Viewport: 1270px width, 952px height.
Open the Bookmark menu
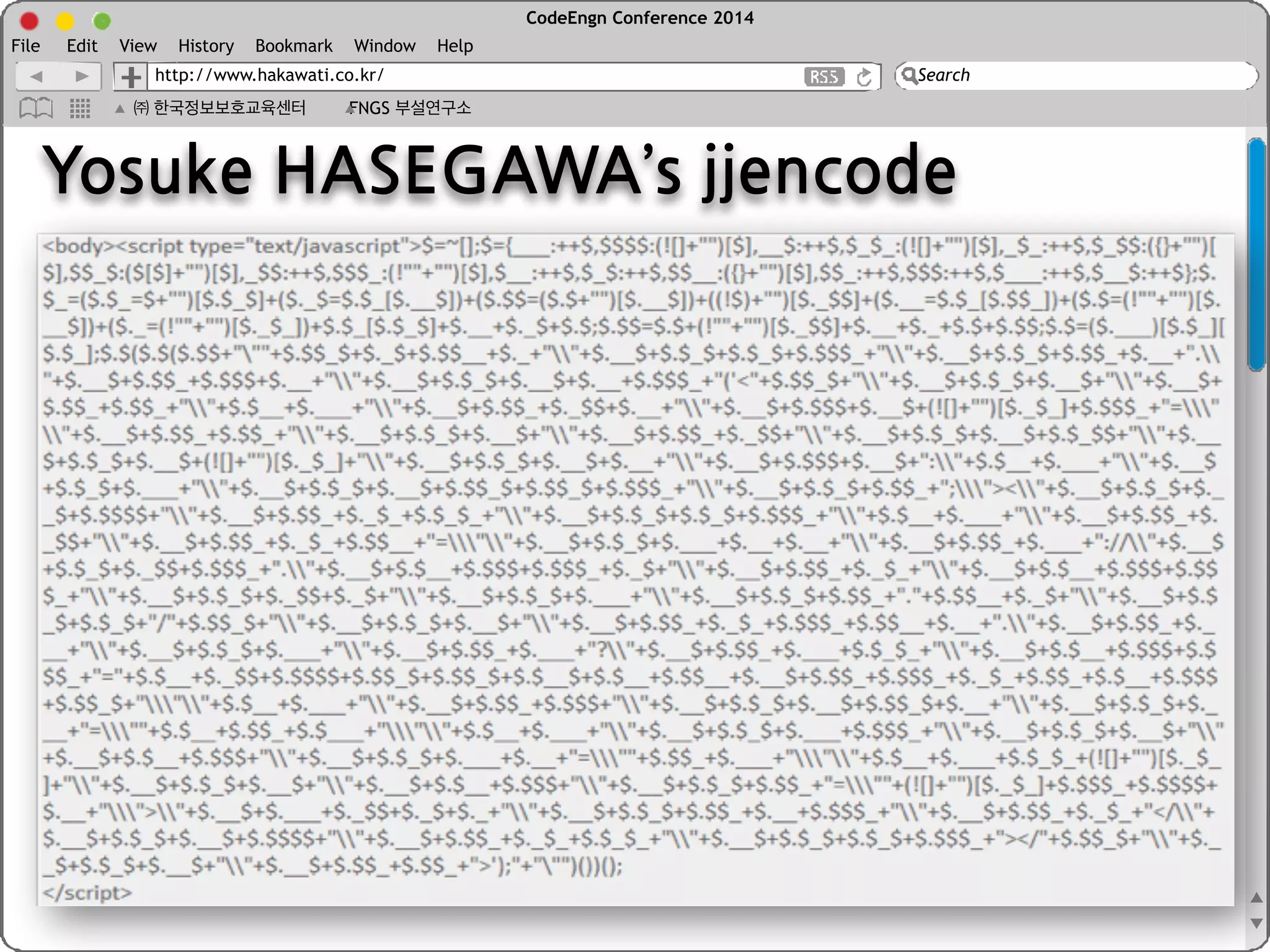tap(294, 46)
